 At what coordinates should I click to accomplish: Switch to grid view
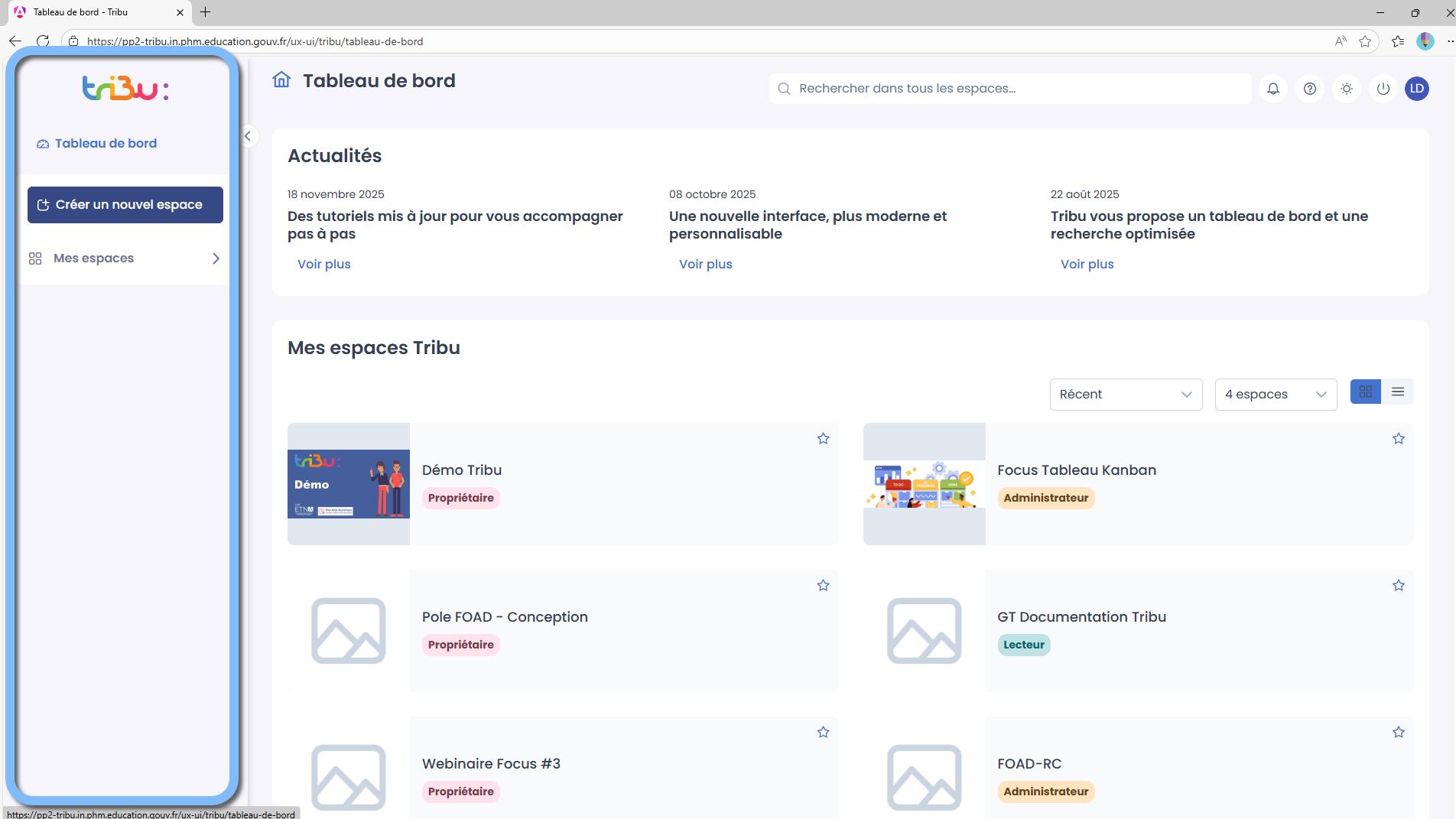click(x=1366, y=392)
